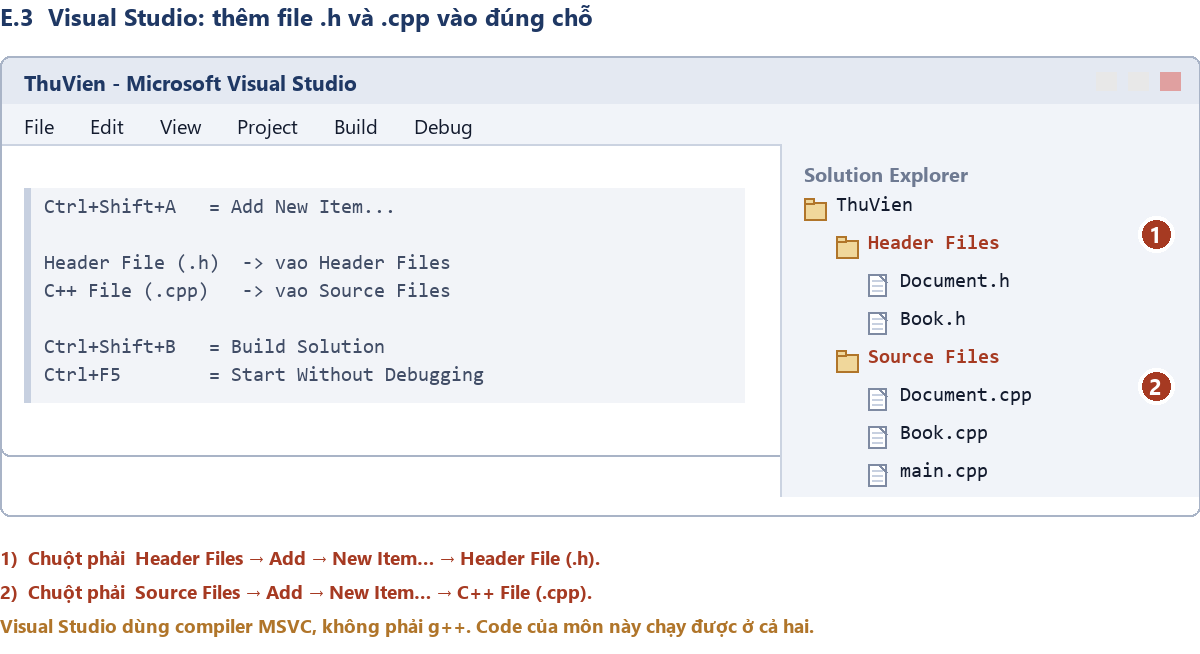Click the 'Header File (.h)' editor line
Image resolution: width=1200 pixels, height=654 pixels.
pos(247,263)
